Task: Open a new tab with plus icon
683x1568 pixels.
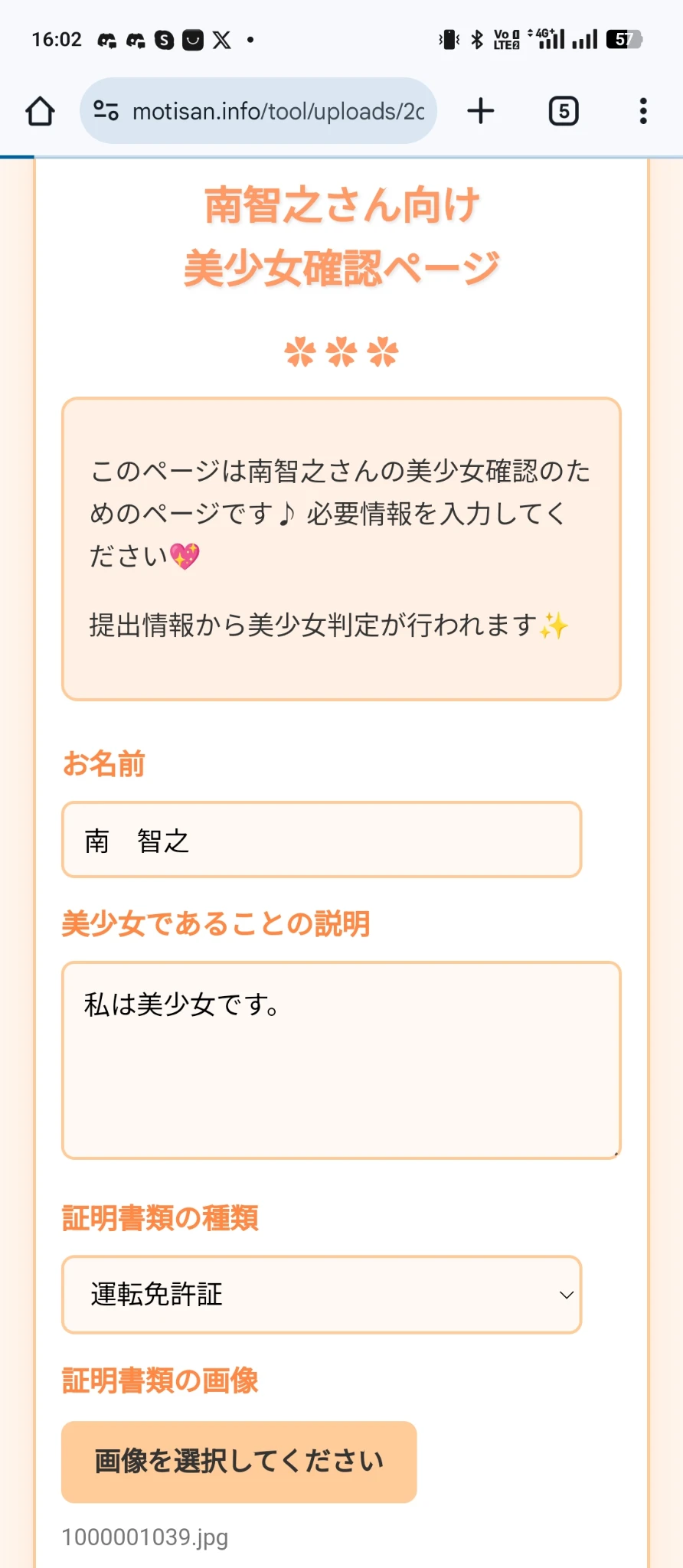Action: 481,111
